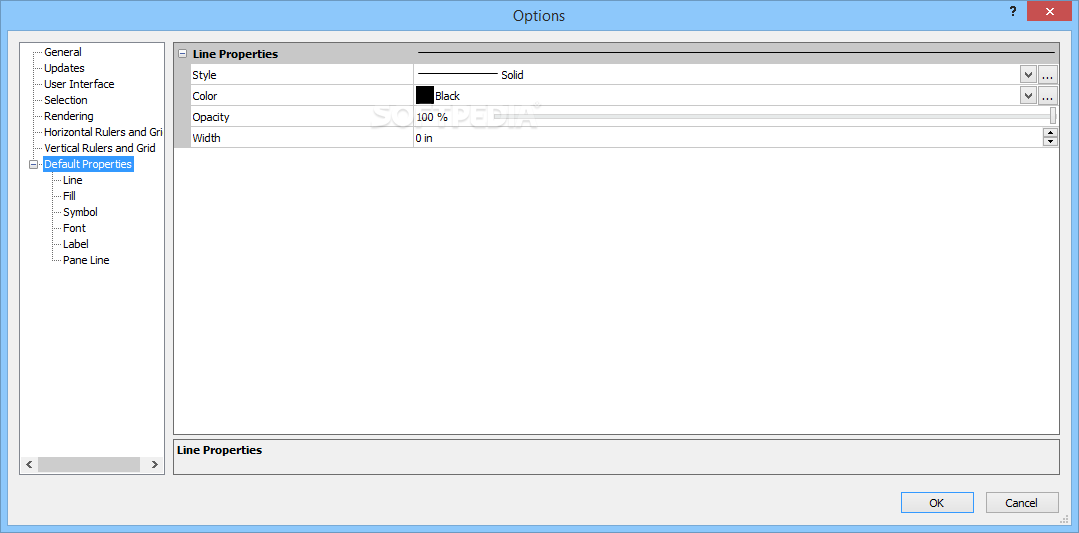Image resolution: width=1079 pixels, height=533 pixels.
Task: Close the Options dialog window
Action: coord(1049,11)
